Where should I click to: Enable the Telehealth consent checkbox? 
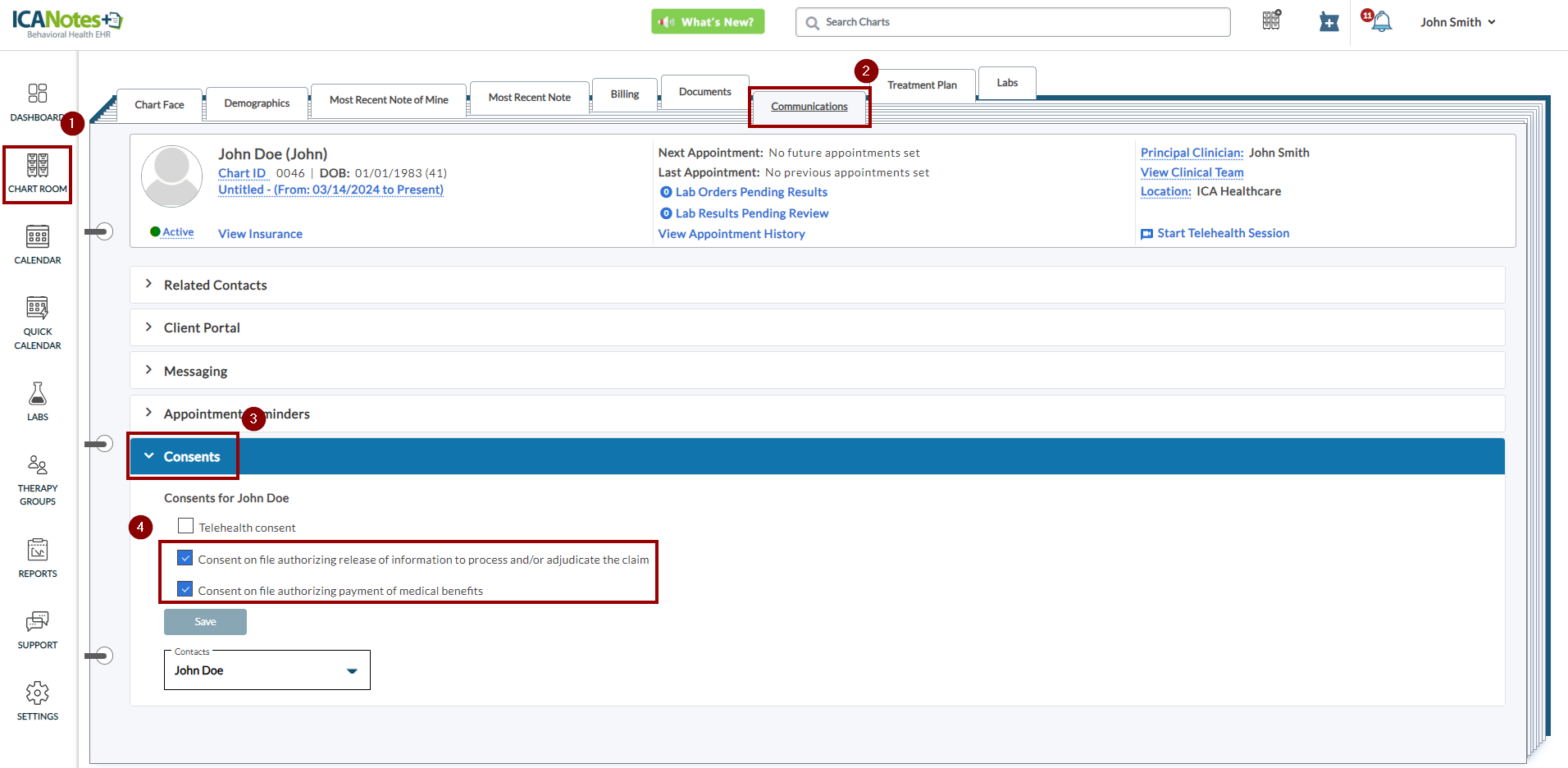[x=186, y=526]
